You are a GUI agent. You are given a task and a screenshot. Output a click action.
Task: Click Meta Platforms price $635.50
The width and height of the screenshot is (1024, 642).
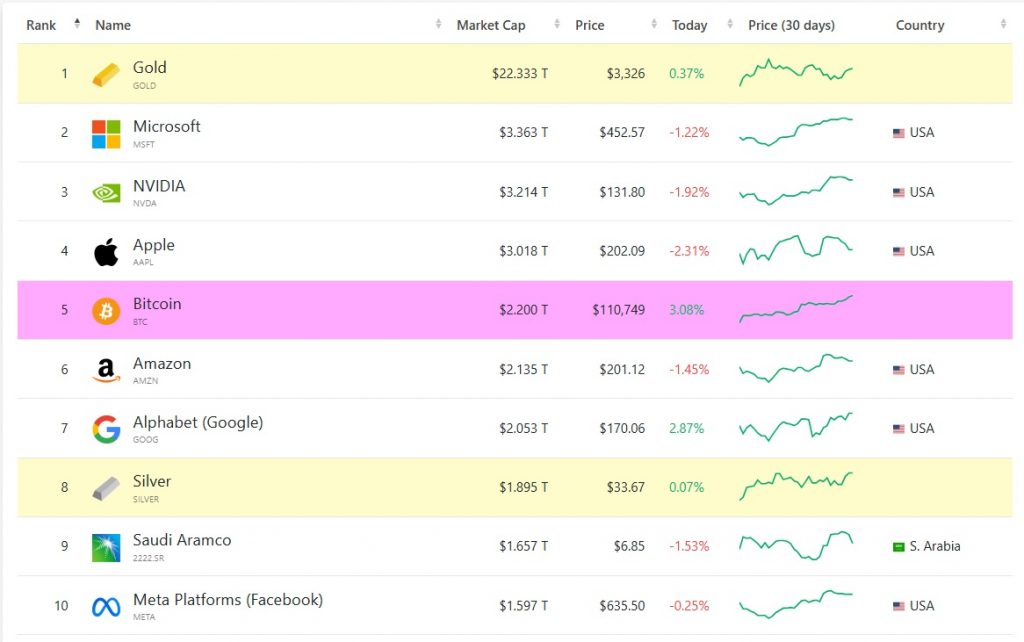pos(622,606)
